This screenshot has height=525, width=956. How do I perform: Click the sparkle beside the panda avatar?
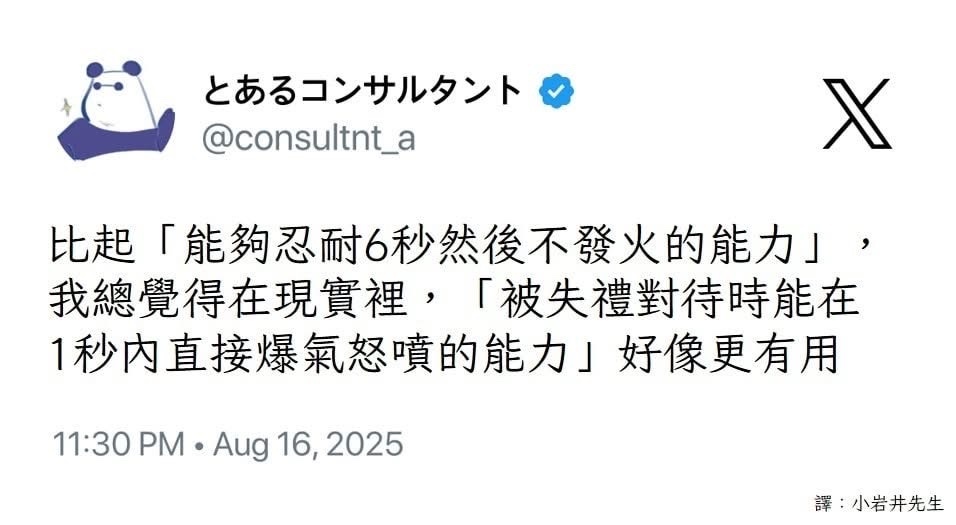pos(66,107)
